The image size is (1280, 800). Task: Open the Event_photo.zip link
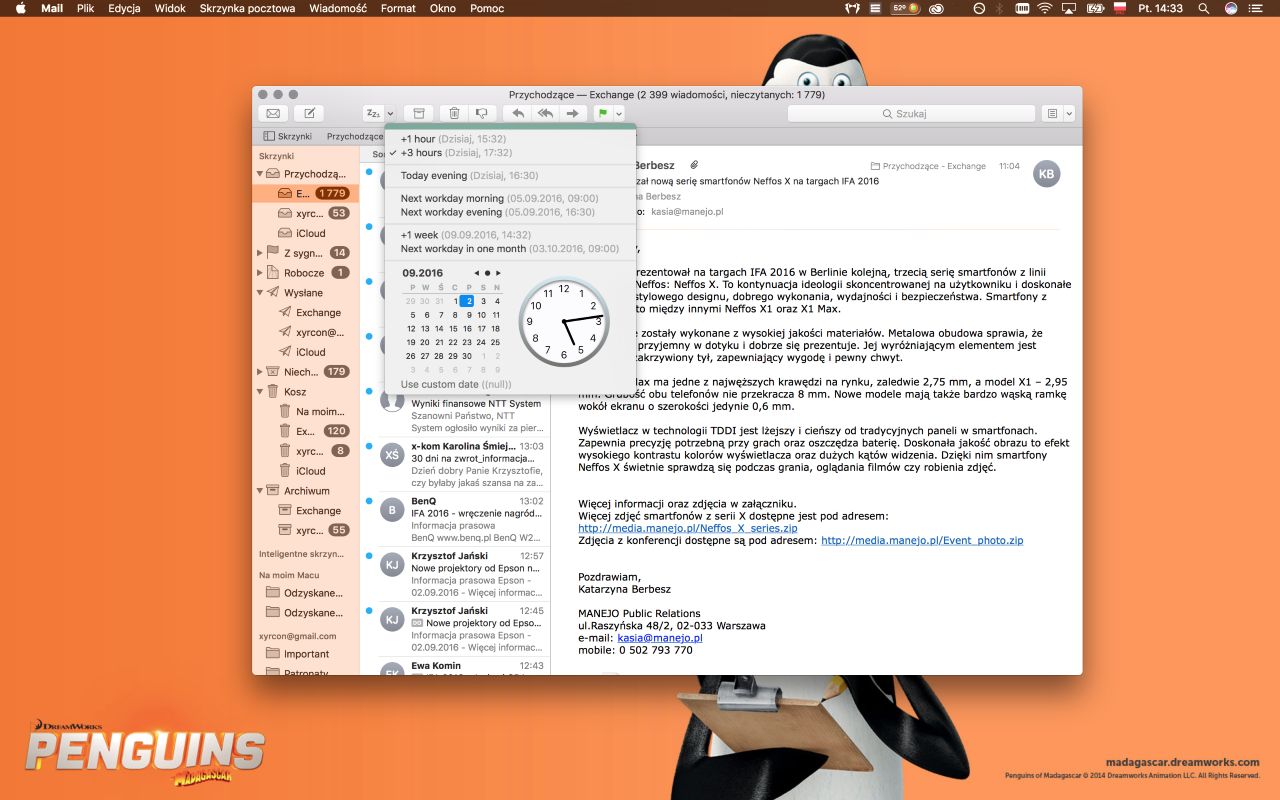click(x=922, y=540)
